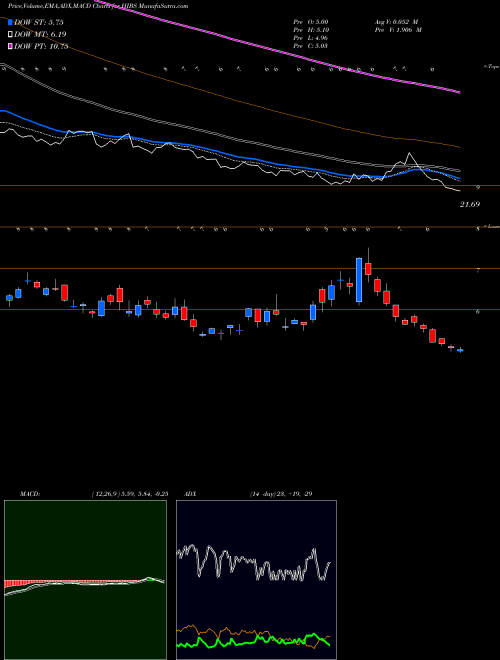
Task: Click the price axis label '7'
Action: click(x=478, y=271)
